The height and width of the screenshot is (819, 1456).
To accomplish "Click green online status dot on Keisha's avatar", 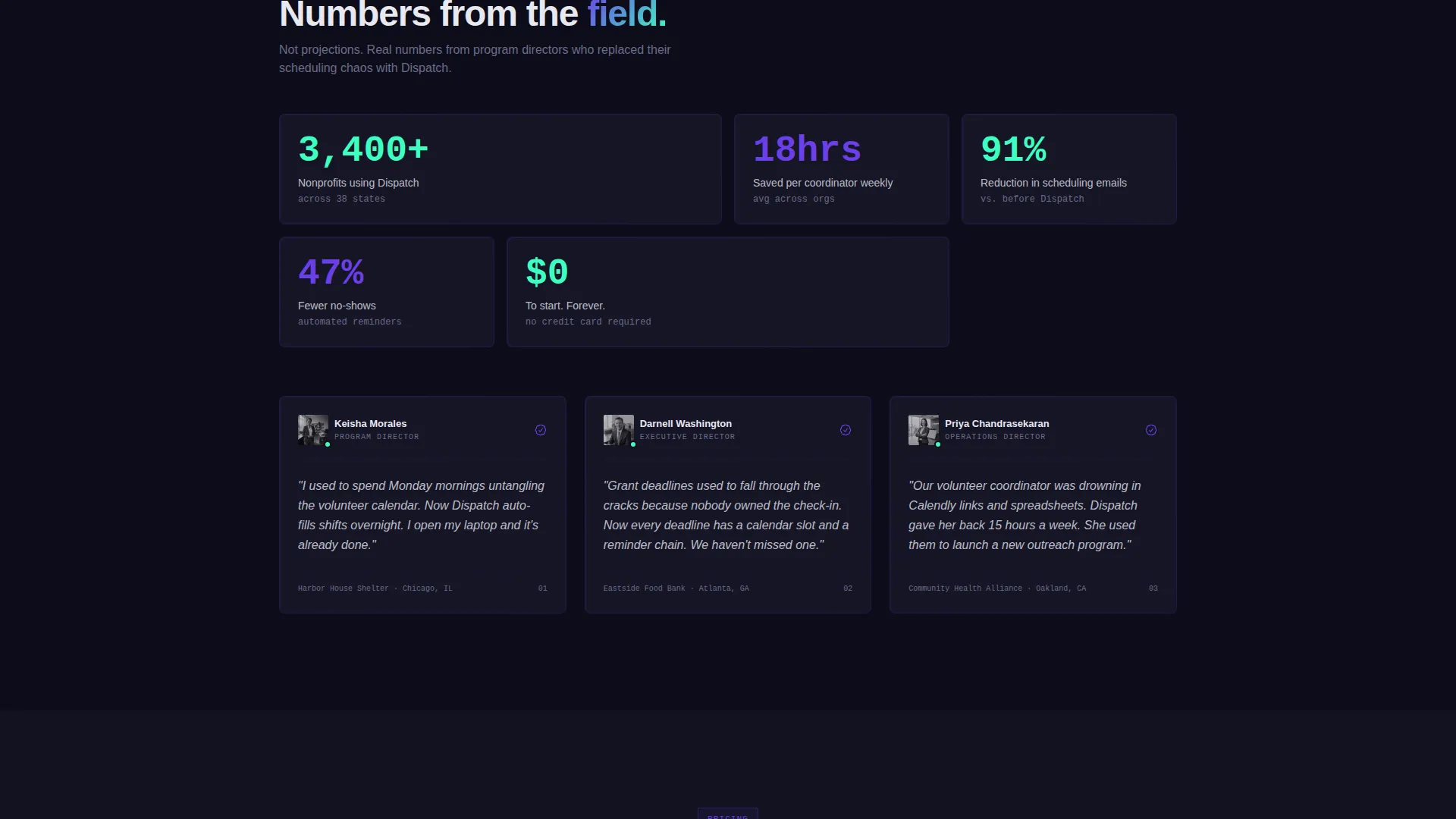I will pyautogui.click(x=328, y=444).
